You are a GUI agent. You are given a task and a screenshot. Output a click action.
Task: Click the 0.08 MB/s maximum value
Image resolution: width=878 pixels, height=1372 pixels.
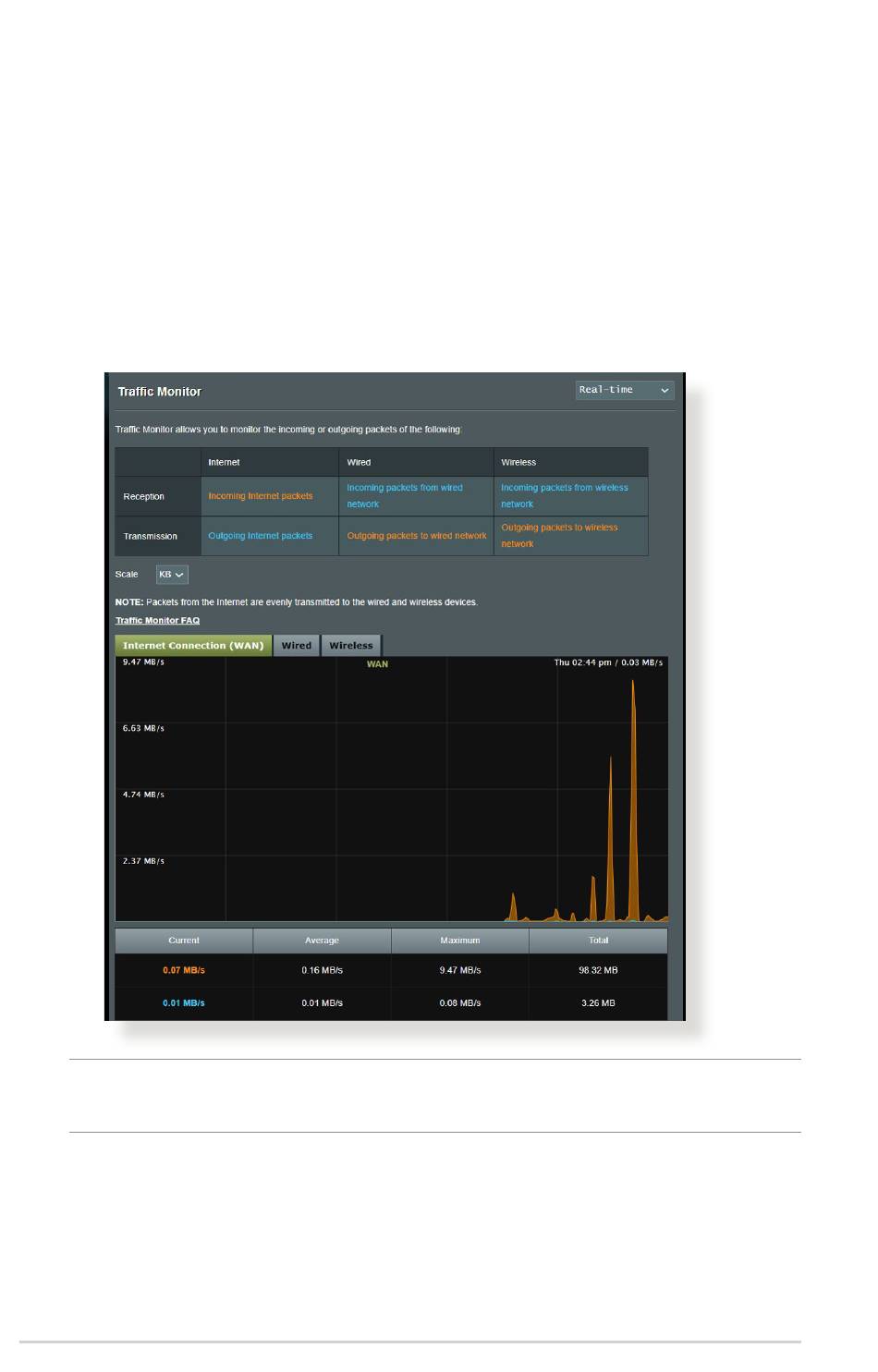460,1002
